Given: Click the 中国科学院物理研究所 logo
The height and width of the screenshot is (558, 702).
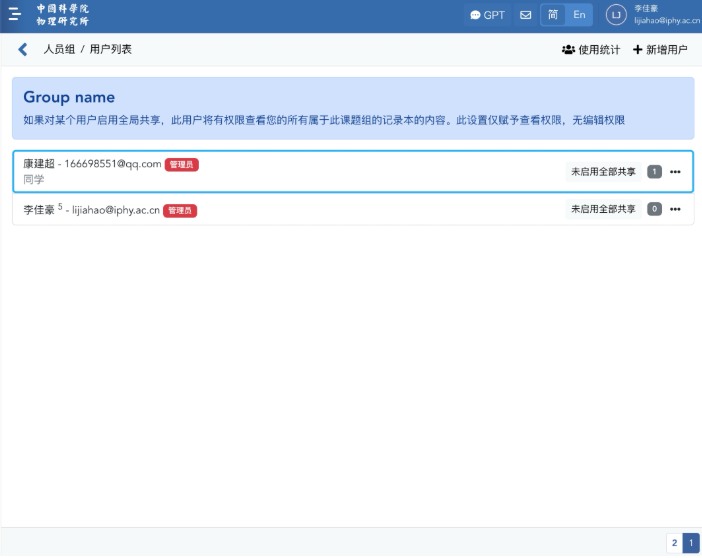Looking at the screenshot, I should (x=62, y=15).
